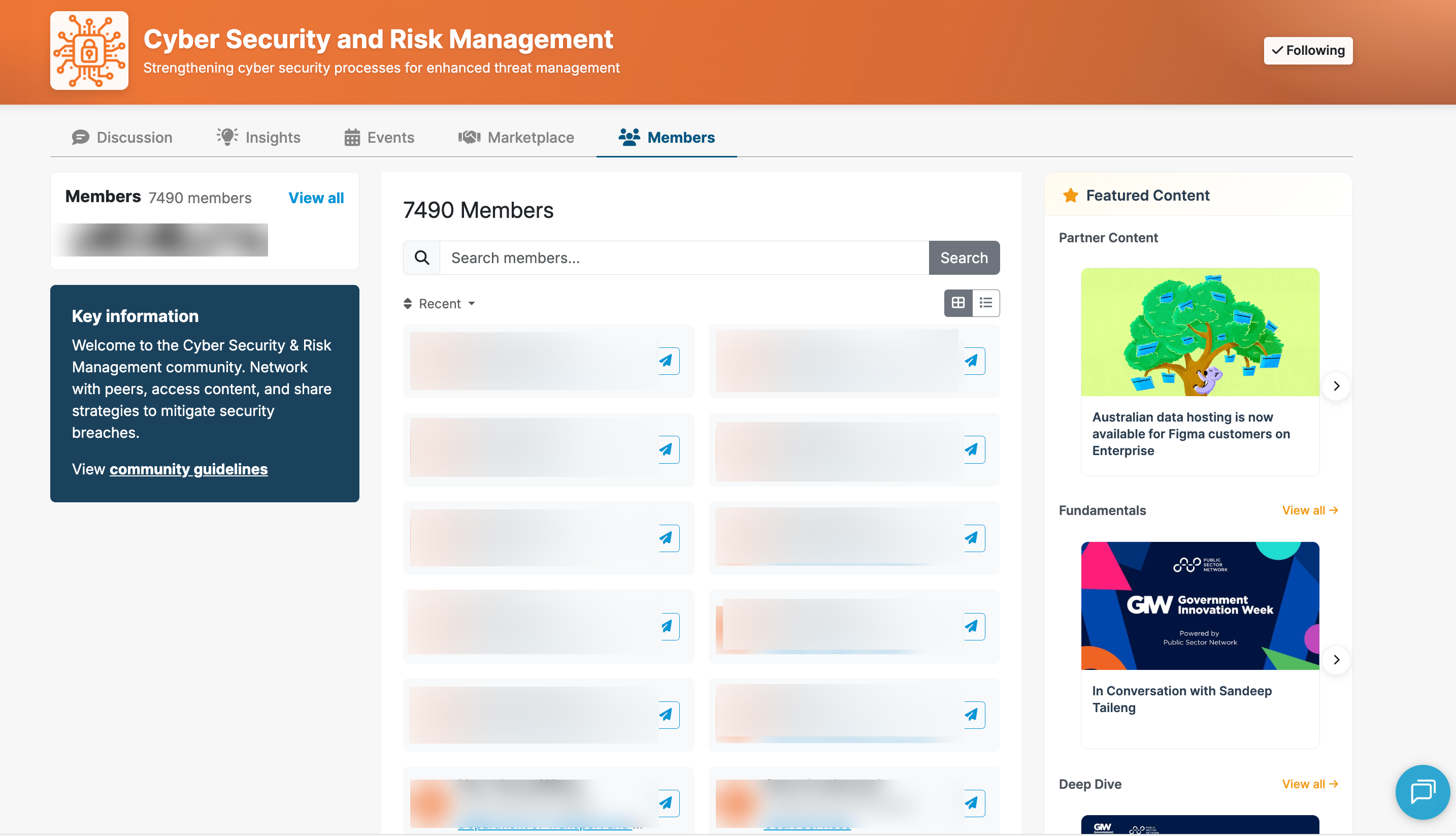The image size is (1456, 836).
Task: Advance Partner Content carousel with next arrow
Action: 1336,386
